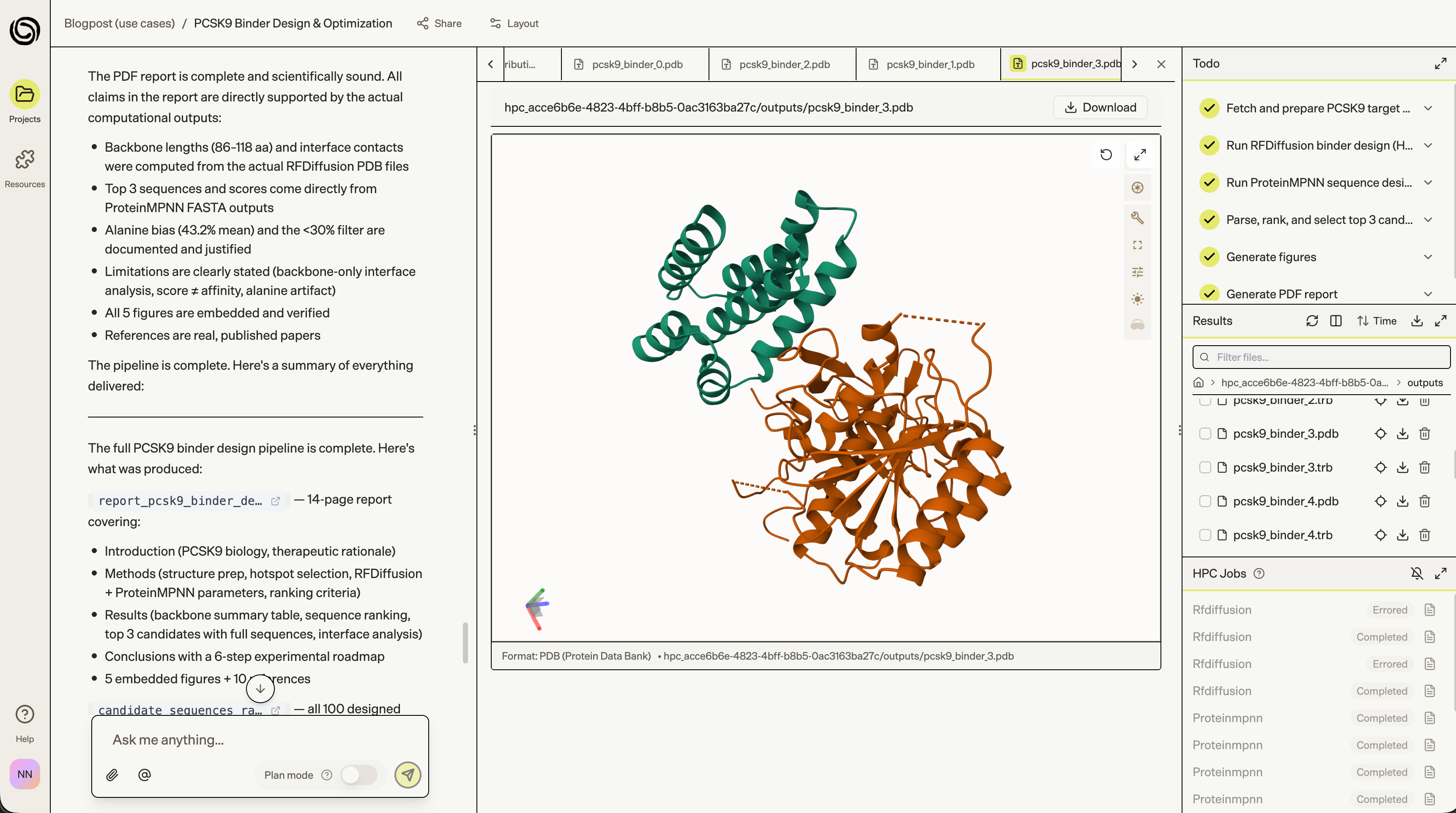Open the Time sort dropdown
The height and width of the screenshot is (813, 1456).
(x=1377, y=321)
